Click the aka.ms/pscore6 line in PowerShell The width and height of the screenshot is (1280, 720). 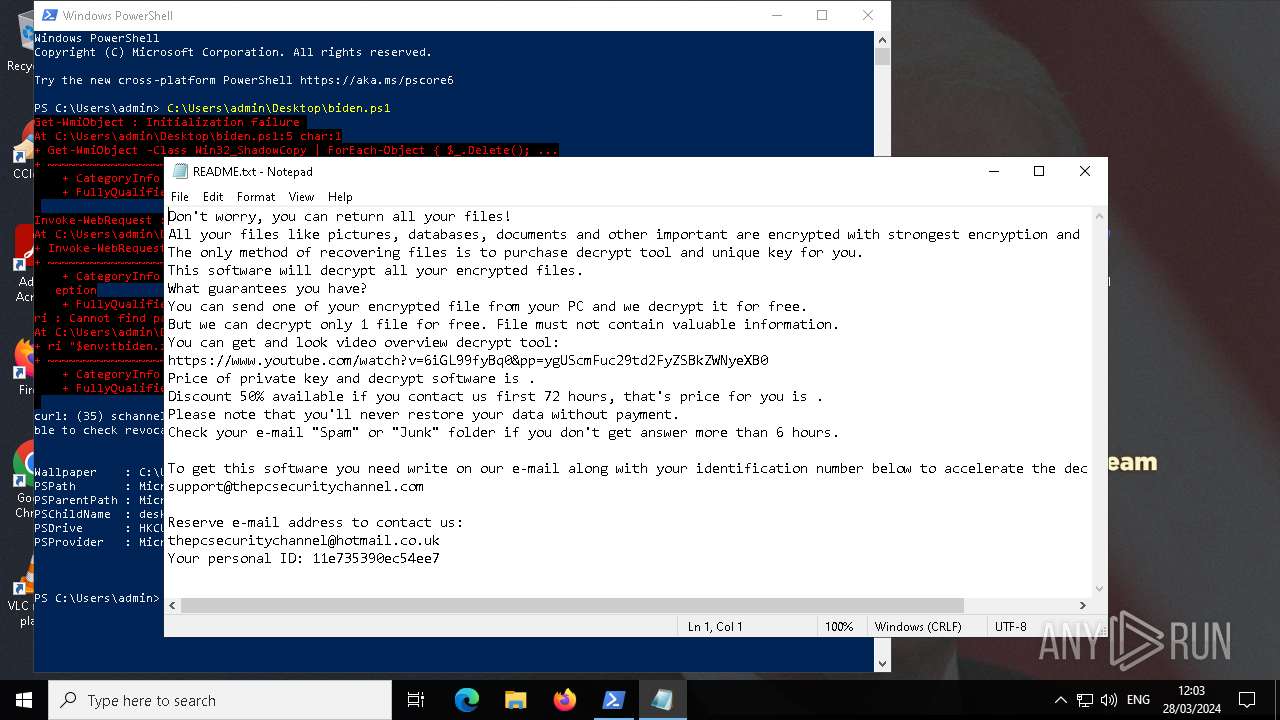click(x=244, y=80)
